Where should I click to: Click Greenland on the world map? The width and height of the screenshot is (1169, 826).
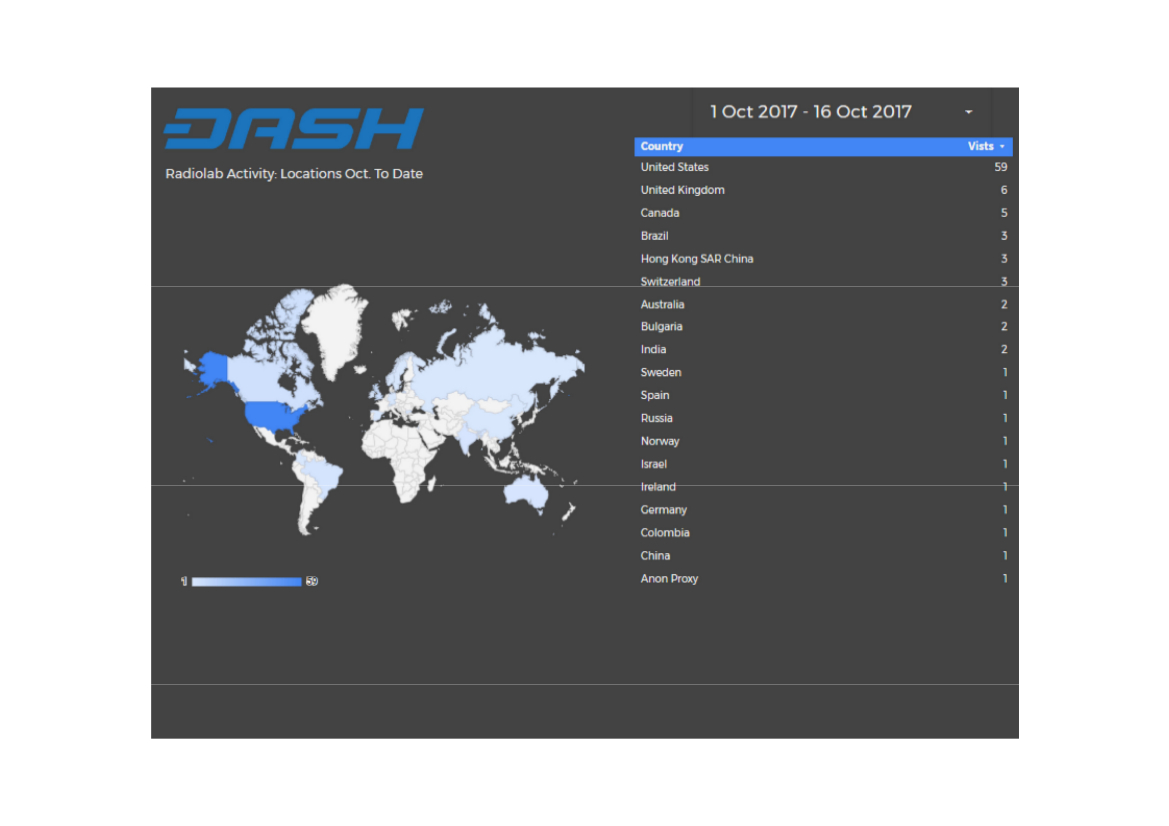point(337,328)
